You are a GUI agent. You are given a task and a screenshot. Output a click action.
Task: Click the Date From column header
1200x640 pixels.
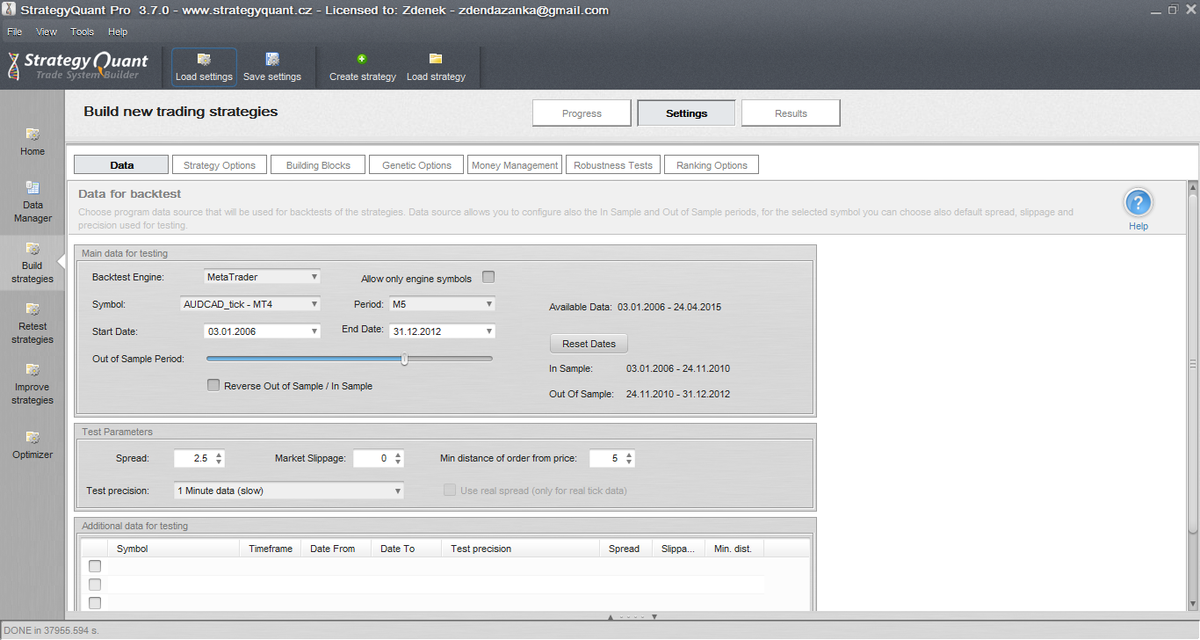pyautogui.click(x=337, y=548)
